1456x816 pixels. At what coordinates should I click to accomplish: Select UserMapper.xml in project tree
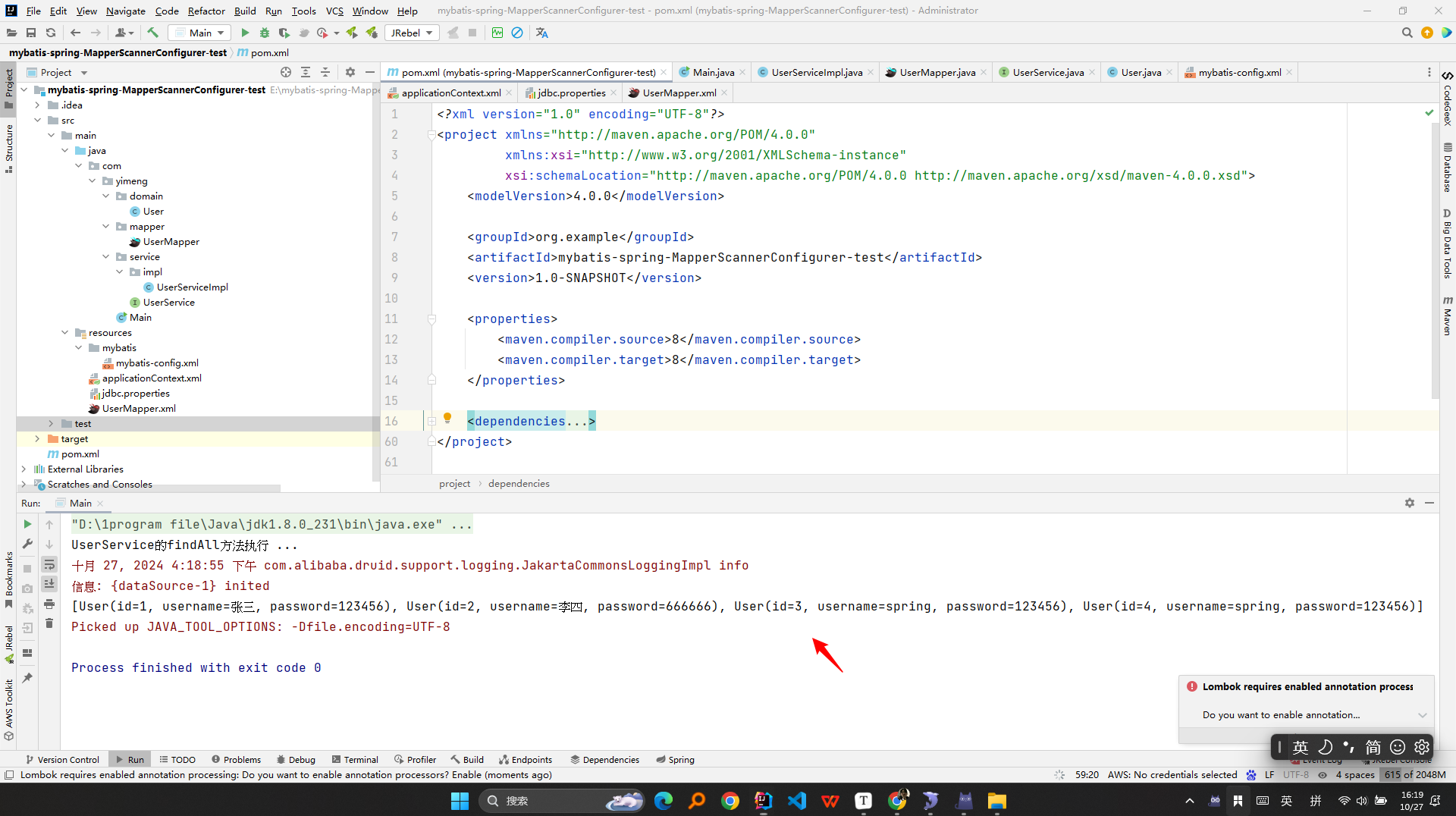tap(139, 409)
